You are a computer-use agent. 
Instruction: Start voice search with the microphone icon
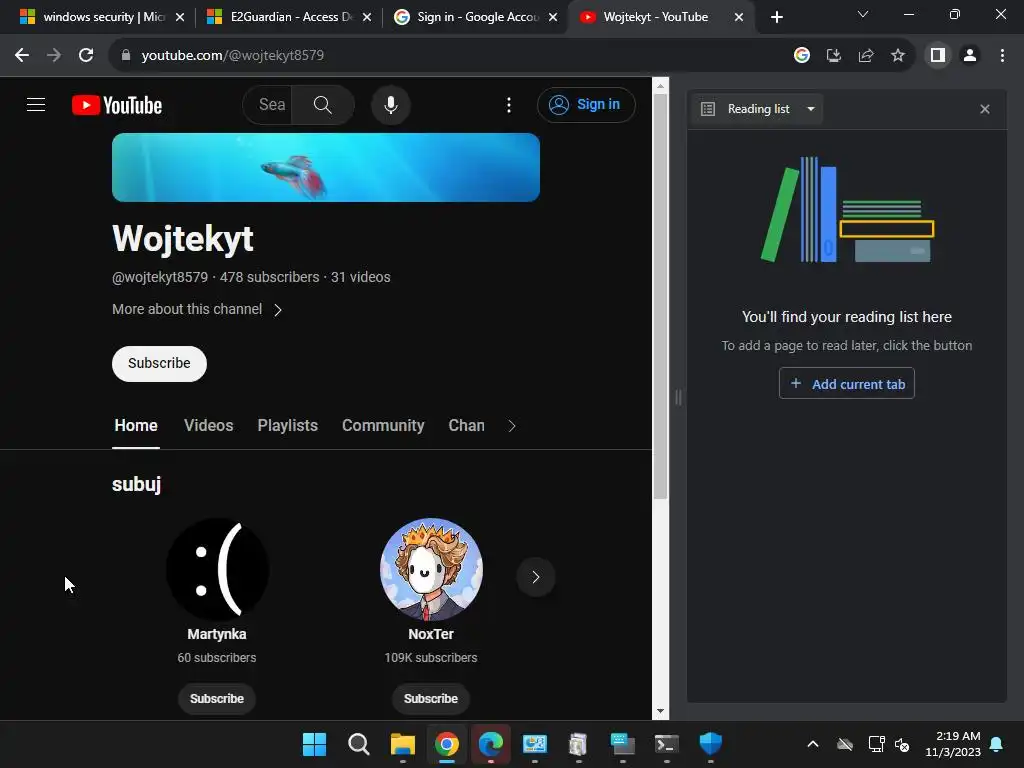tap(391, 104)
